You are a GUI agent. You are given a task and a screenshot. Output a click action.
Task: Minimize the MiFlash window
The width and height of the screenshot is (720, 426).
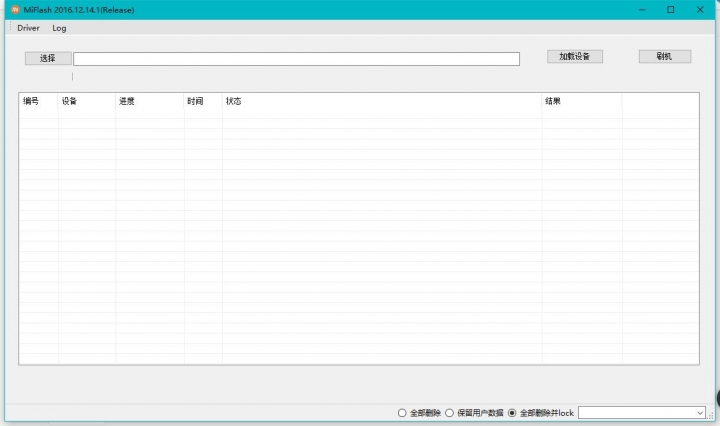click(642, 10)
